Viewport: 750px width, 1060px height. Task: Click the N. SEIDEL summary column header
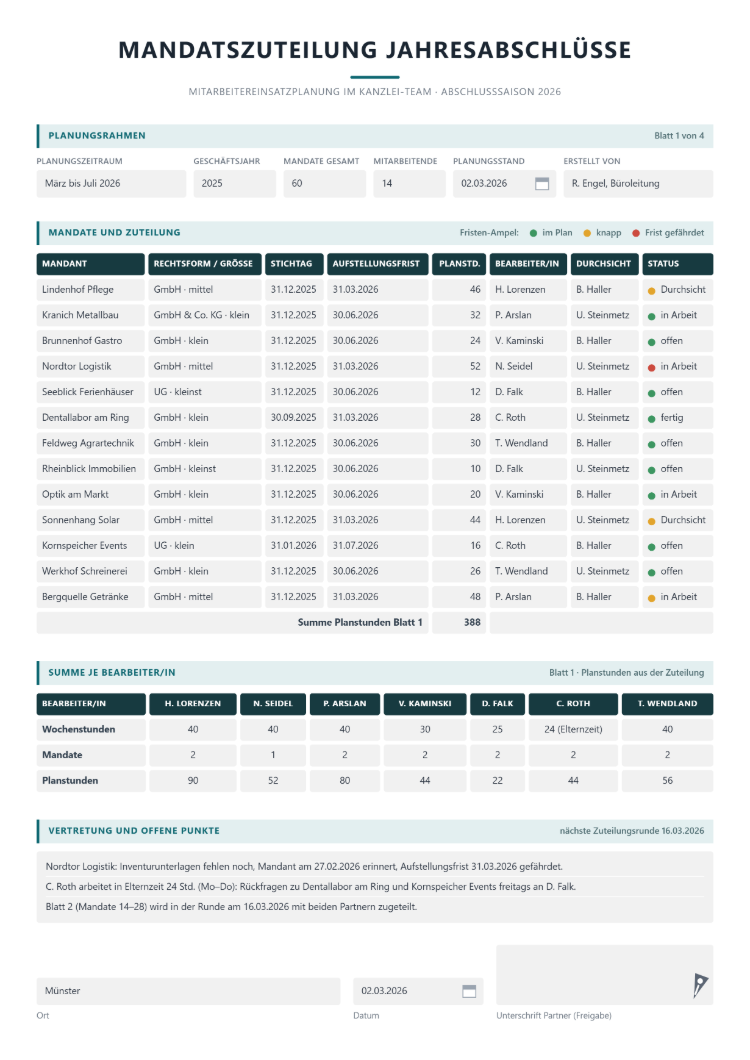point(273,704)
